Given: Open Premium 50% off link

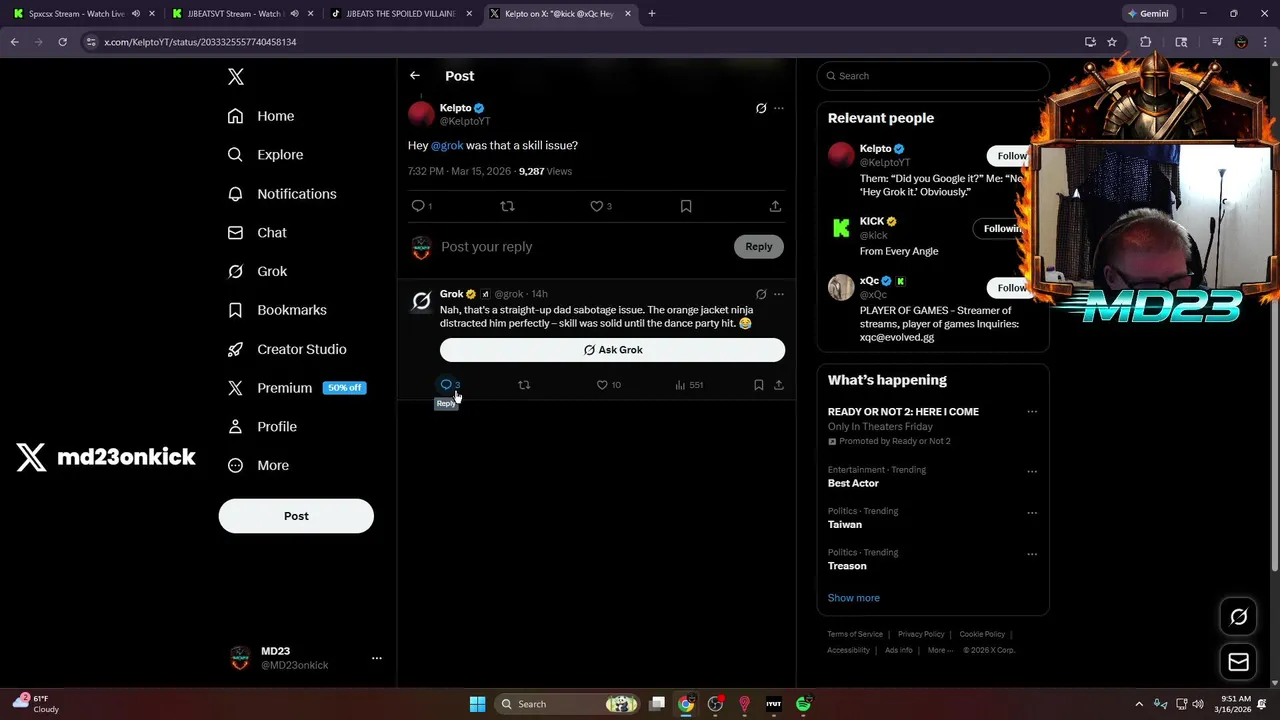Looking at the screenshot, I should pyautogui.click(x=297, y=388).
